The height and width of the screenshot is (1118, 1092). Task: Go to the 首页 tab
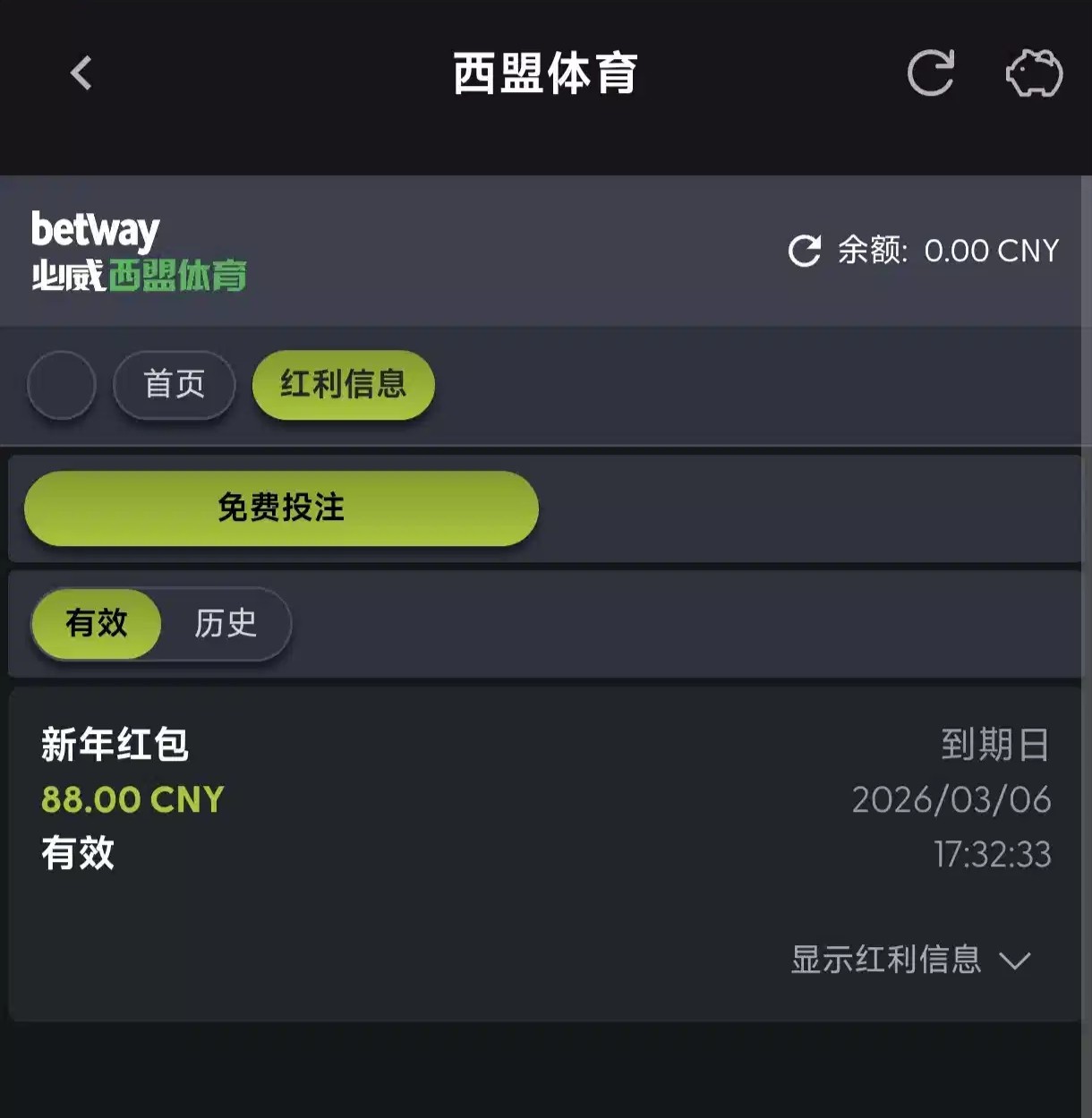tap(175, 385)
